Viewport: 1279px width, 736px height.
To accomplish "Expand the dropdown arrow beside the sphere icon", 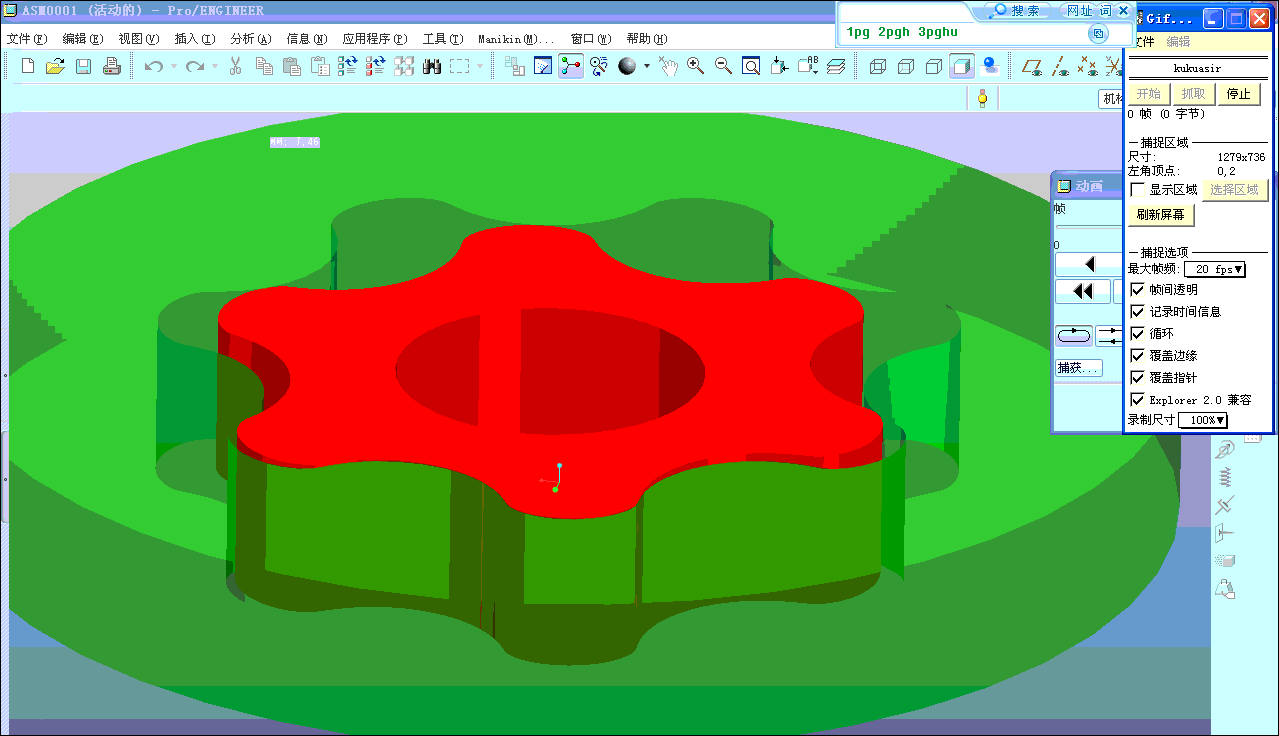I will click(646, 67).
